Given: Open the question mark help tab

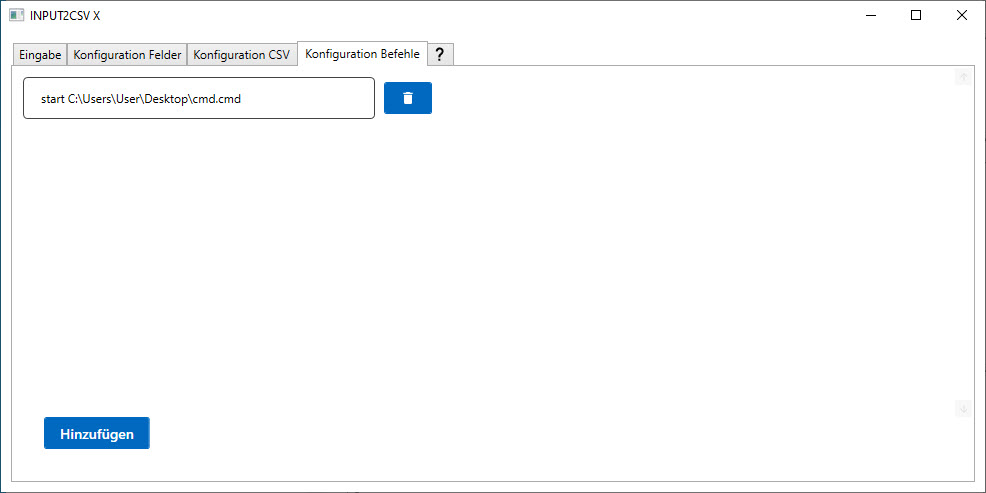Looking at the screenshot, I should point(440,55).
